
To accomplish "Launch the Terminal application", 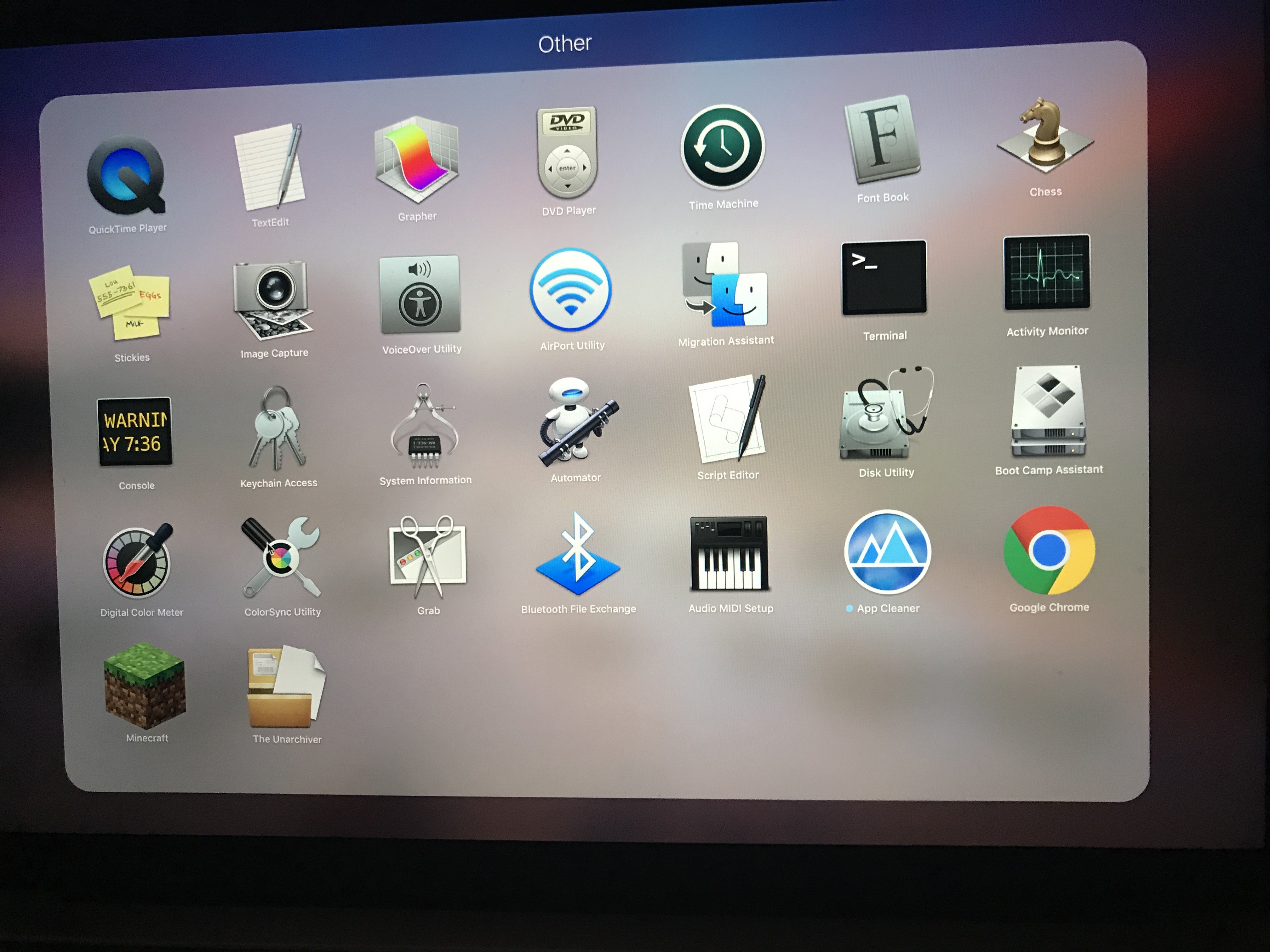I will click(883, 278).
